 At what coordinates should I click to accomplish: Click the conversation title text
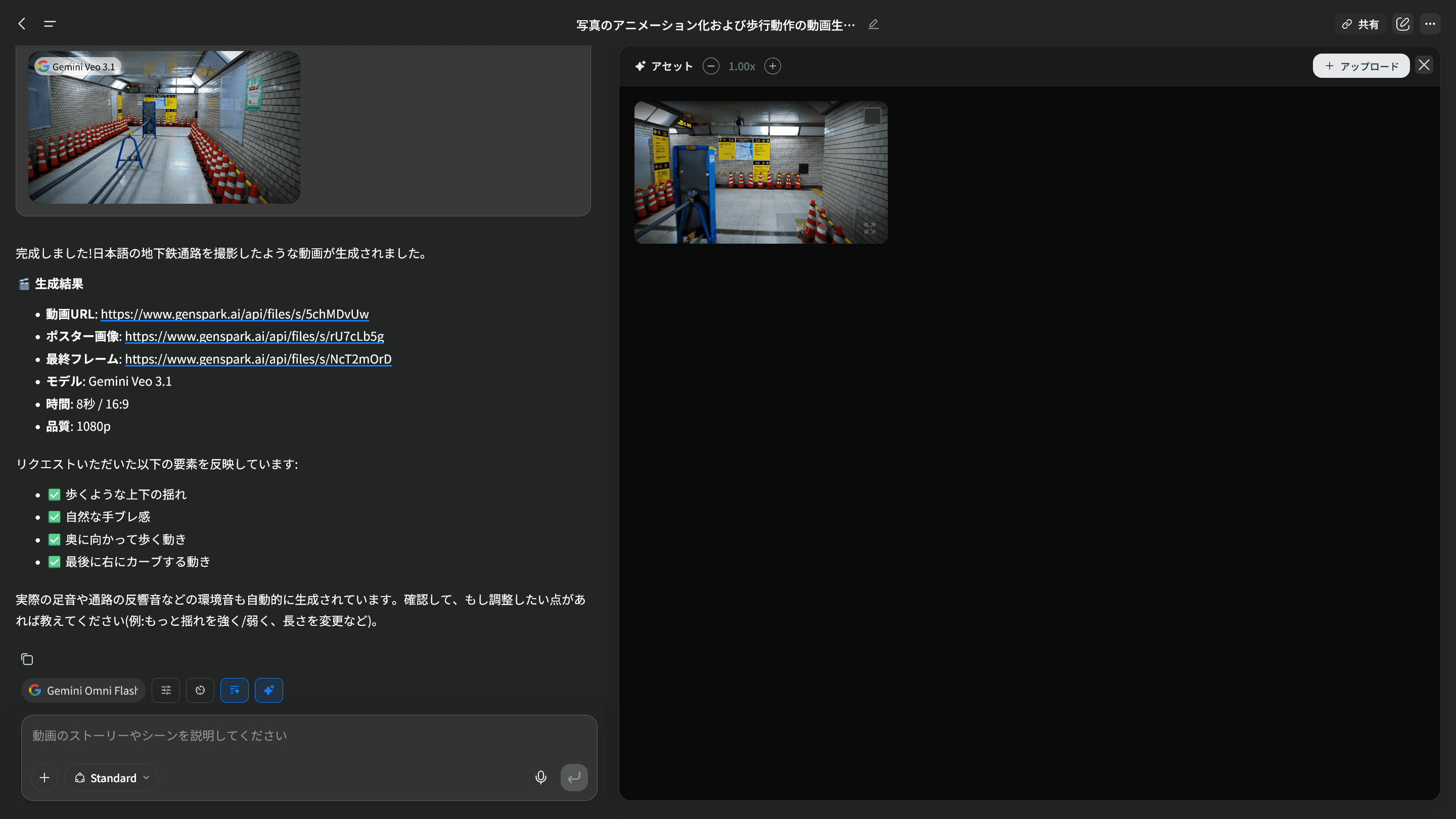[x=715, y=25]
